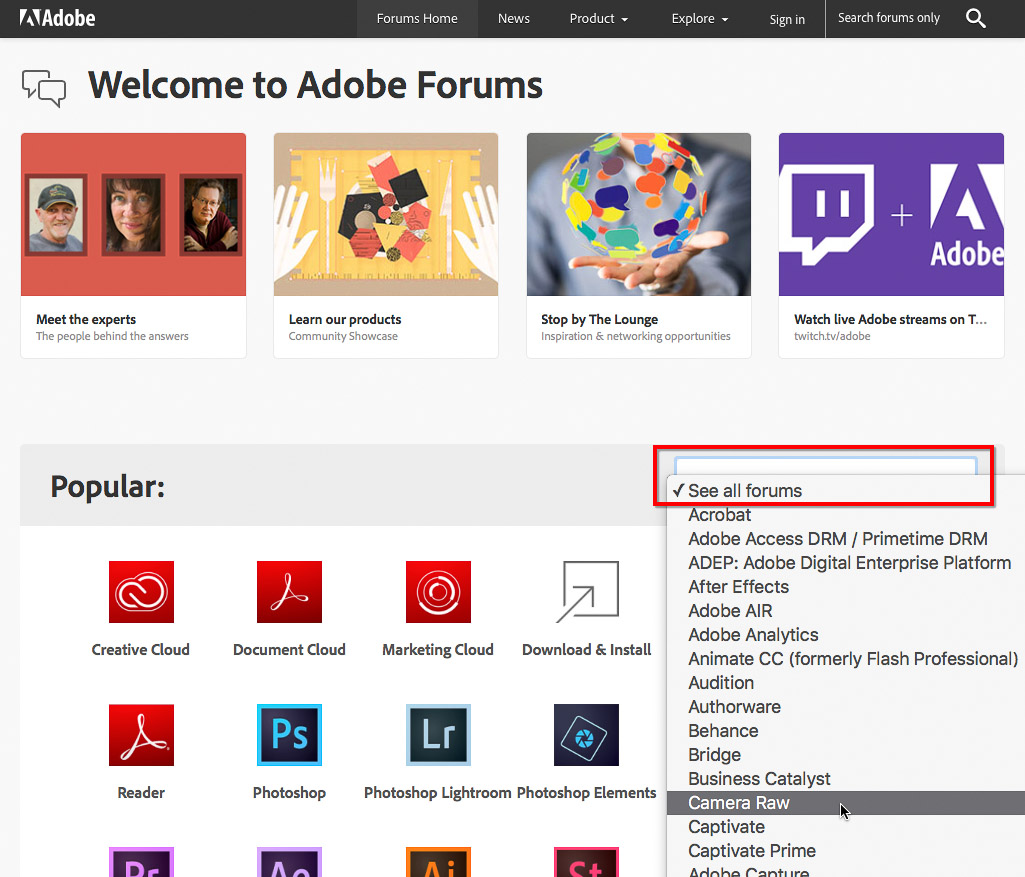Click Stop by The Lounge title
Image resolution: width=1025 pixels, height=877 pixels.
[x=599, y=320]
